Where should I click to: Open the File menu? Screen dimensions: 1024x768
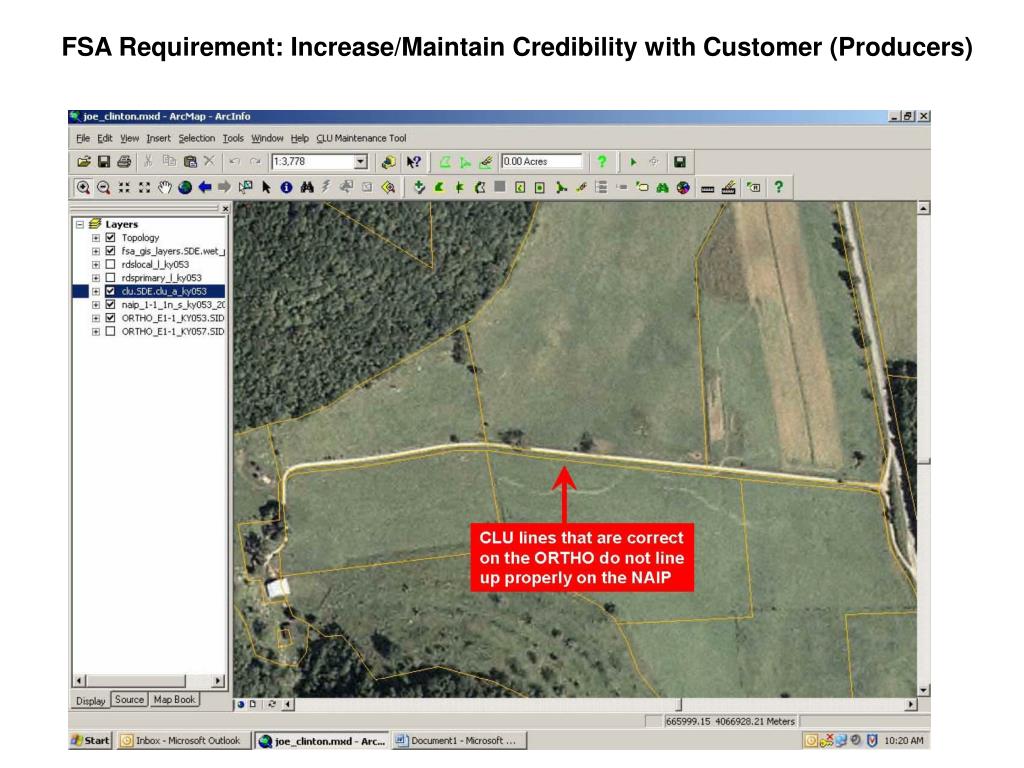tap(83, 138)
